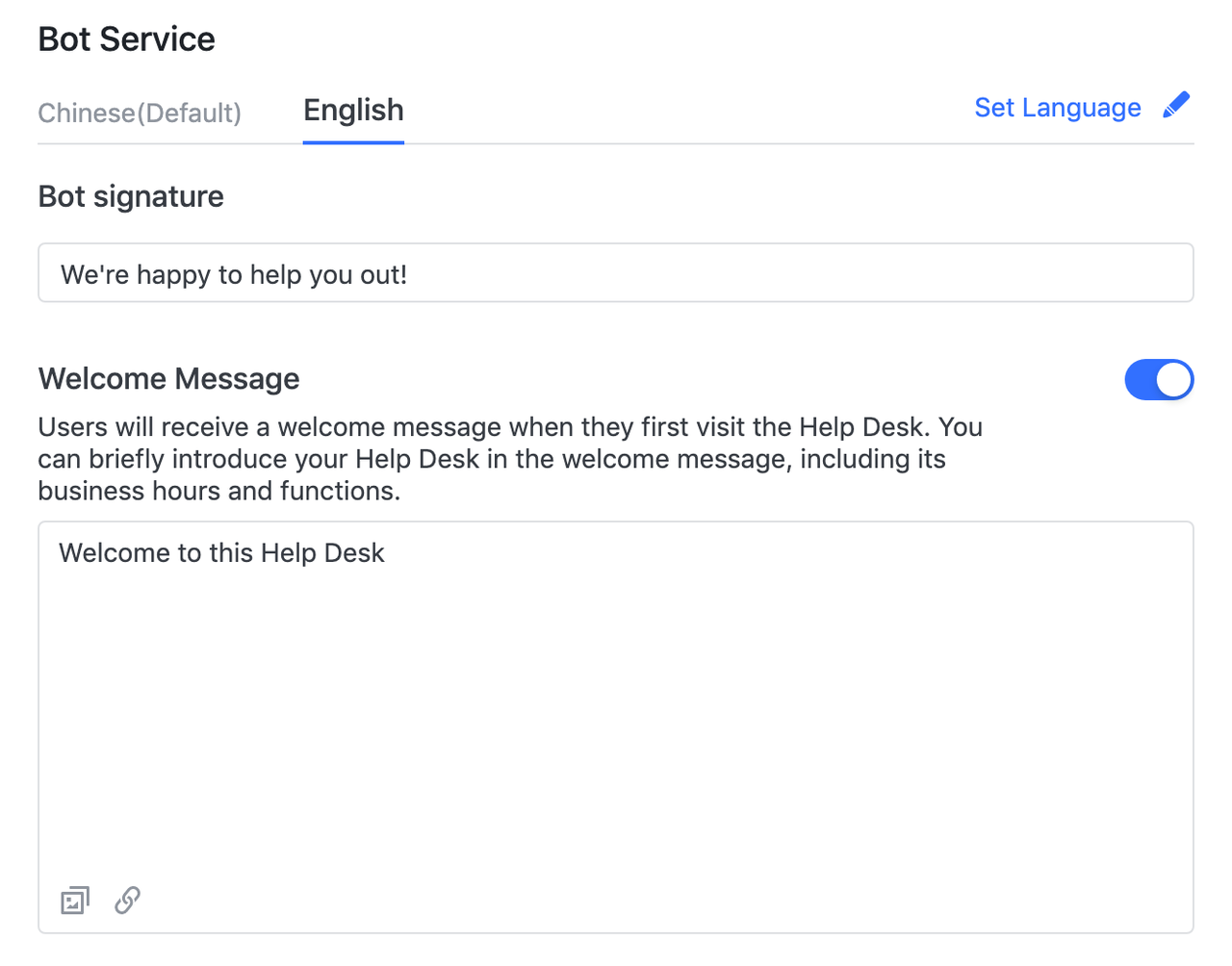
Task: Click the white knob of the Welcome Message switch
Action: [x=1173, y=380]
